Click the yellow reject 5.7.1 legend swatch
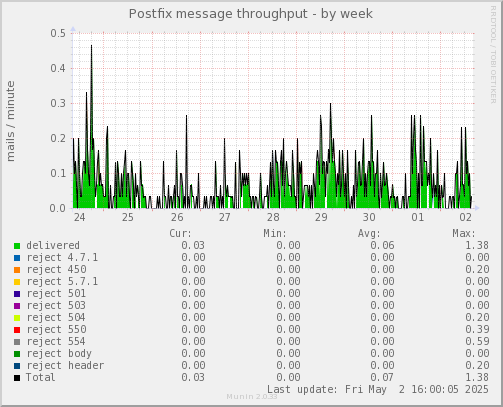The height and width of the screenshot is (407, 503). coord(17,282)
